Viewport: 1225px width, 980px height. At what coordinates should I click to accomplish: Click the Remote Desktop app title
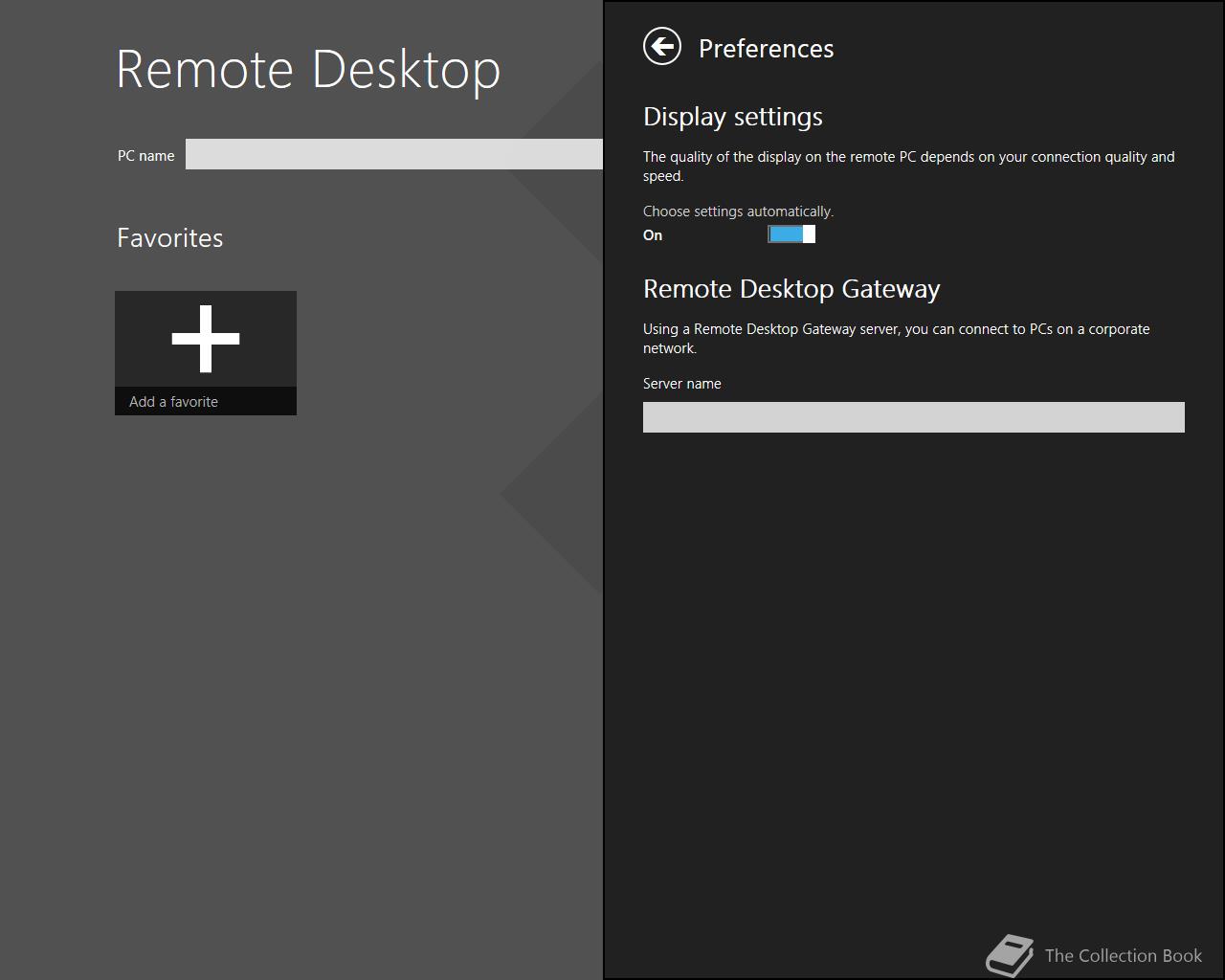[x=308, y=69]
